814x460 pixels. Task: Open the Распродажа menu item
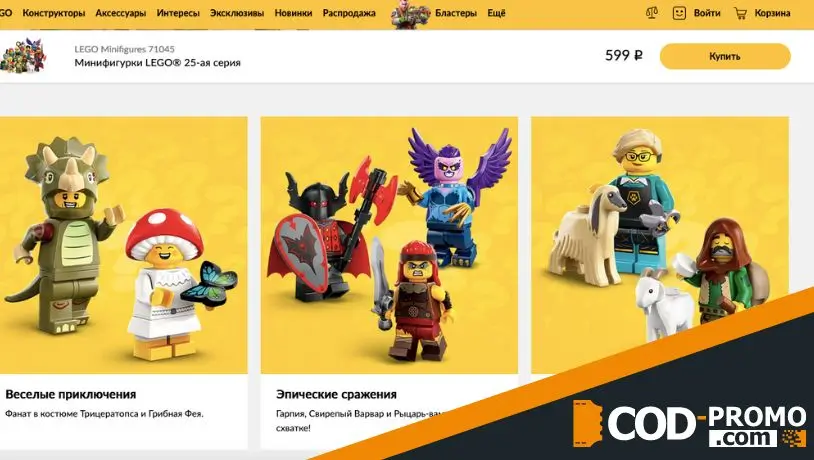[349, 13]
